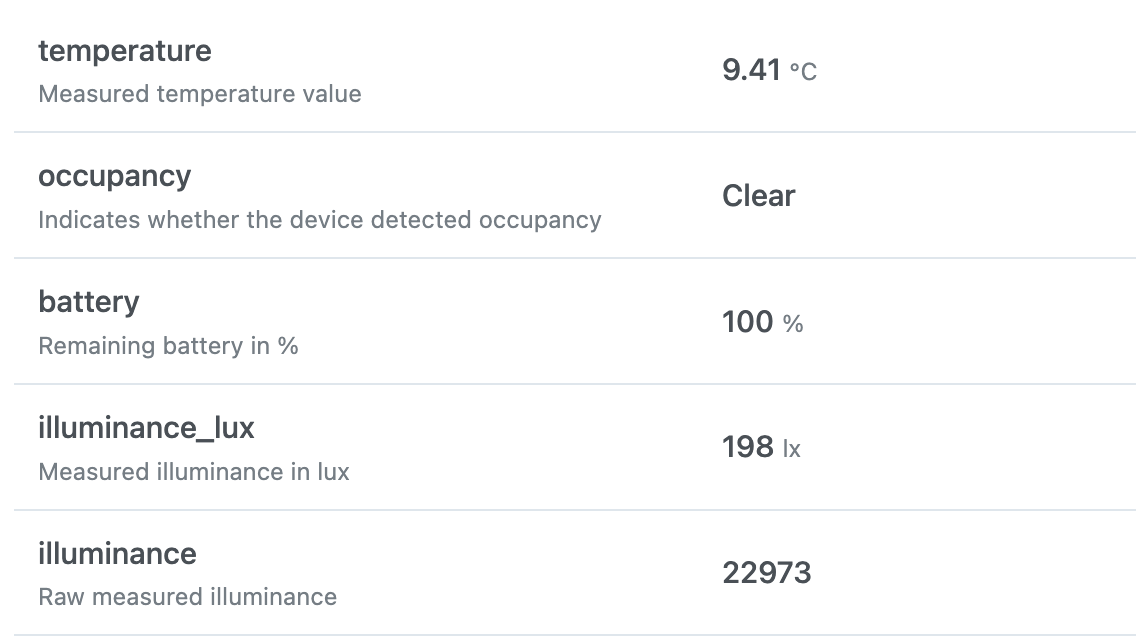Select the 9.41 °C temperature value
1136x644 pixels.
point(769,70)
